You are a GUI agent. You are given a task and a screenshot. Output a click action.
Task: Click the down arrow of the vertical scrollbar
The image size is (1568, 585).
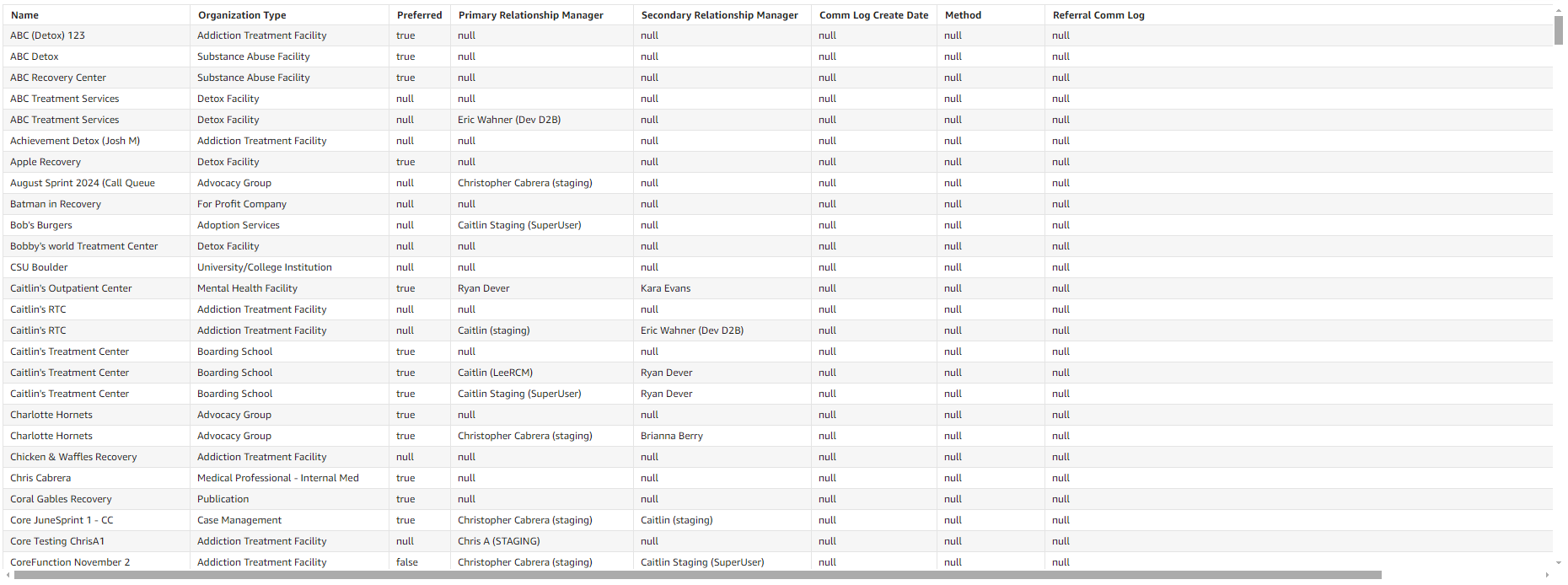(1558, 562)
